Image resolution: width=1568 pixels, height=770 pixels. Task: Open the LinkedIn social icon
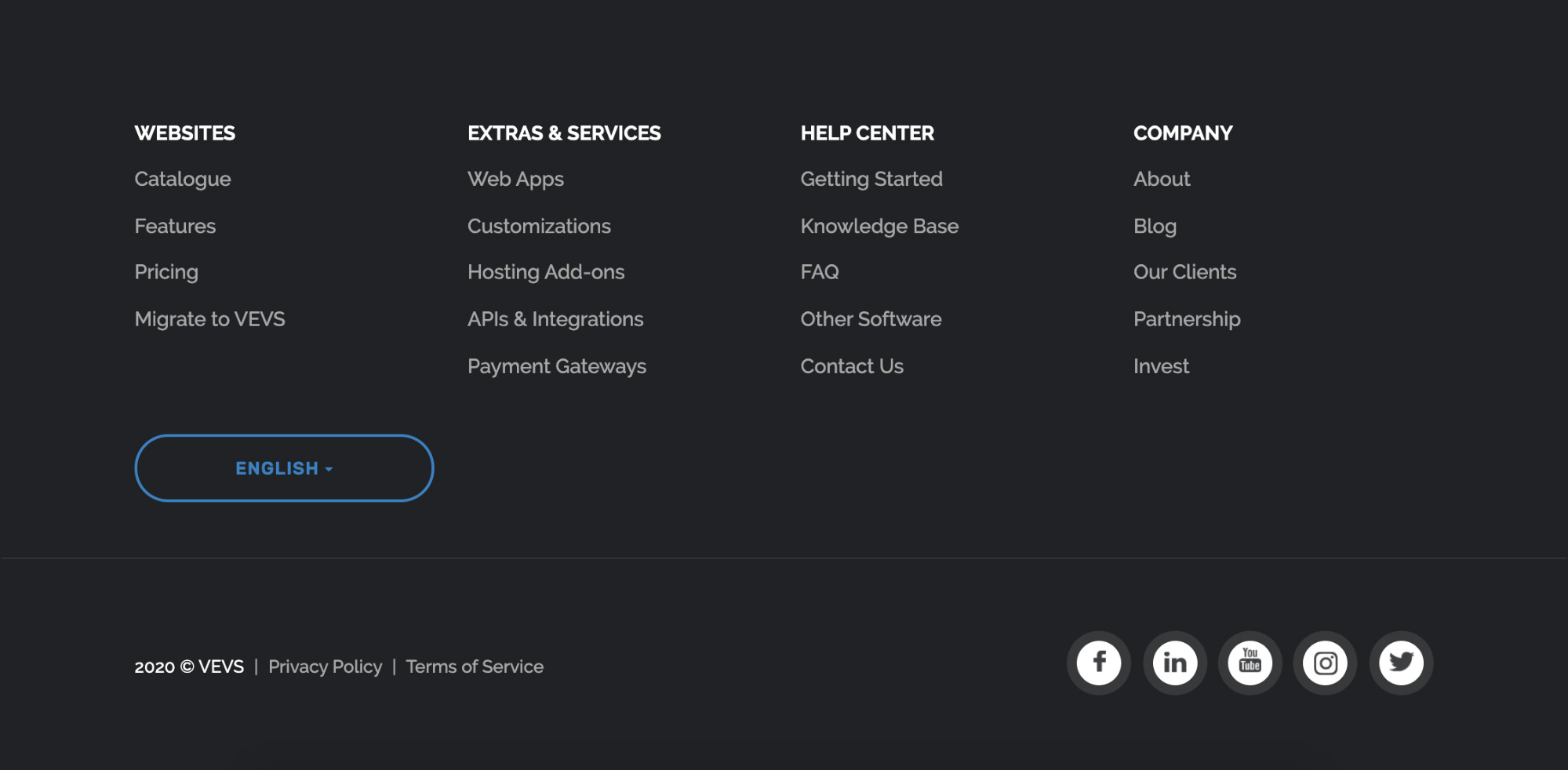click(1174, 663)
